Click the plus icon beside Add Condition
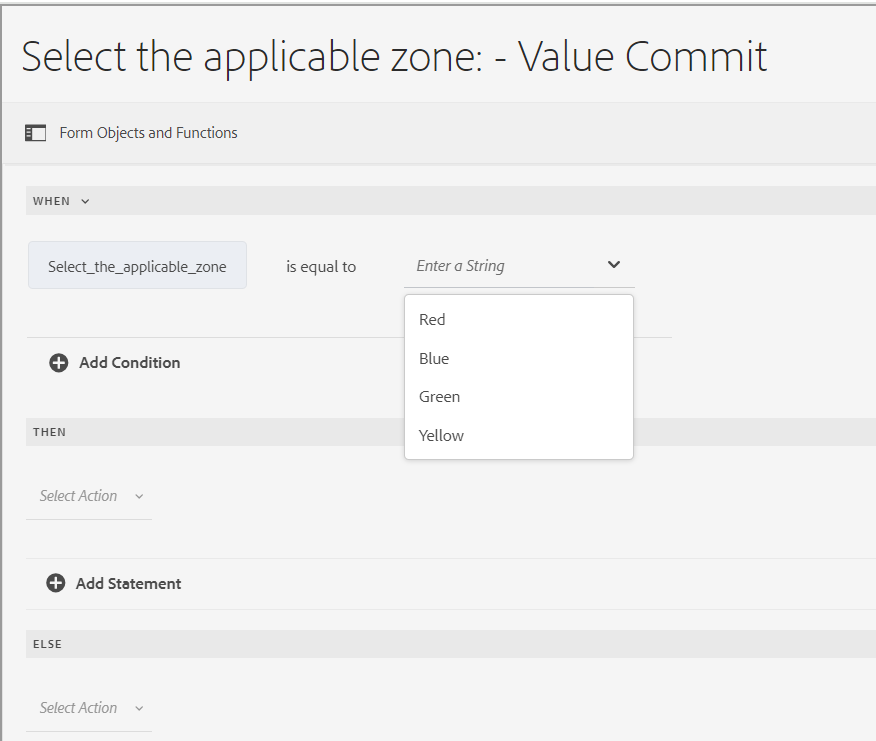The width and height of the screenshot is (876, 741). 59,363
